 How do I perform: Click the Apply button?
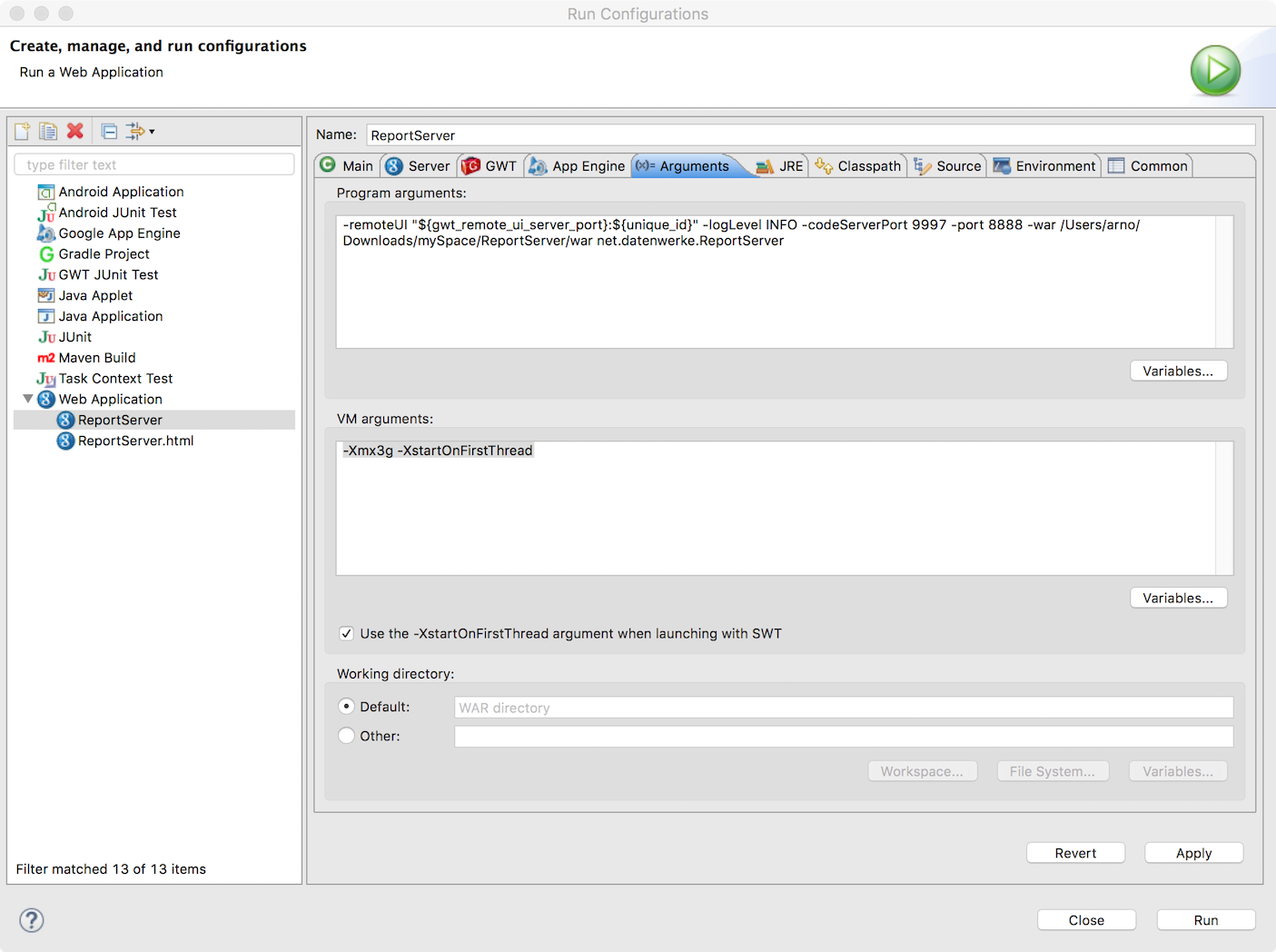click(1193, 853)
